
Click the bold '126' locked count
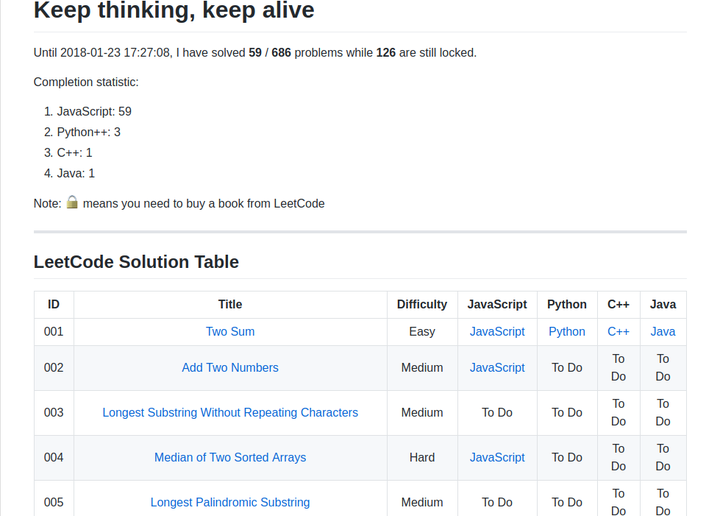coord(386,53)
